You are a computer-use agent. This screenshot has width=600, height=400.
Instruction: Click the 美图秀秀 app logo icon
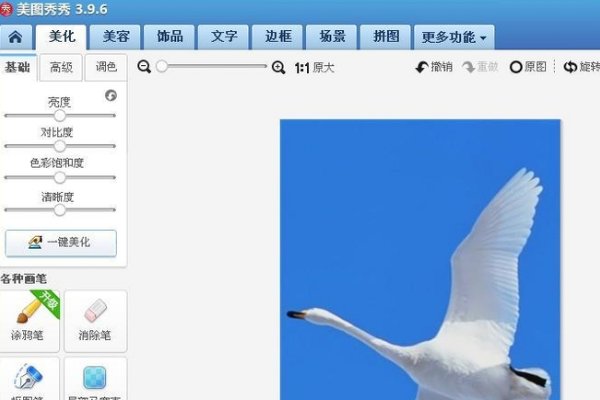(x=6, y=9)
